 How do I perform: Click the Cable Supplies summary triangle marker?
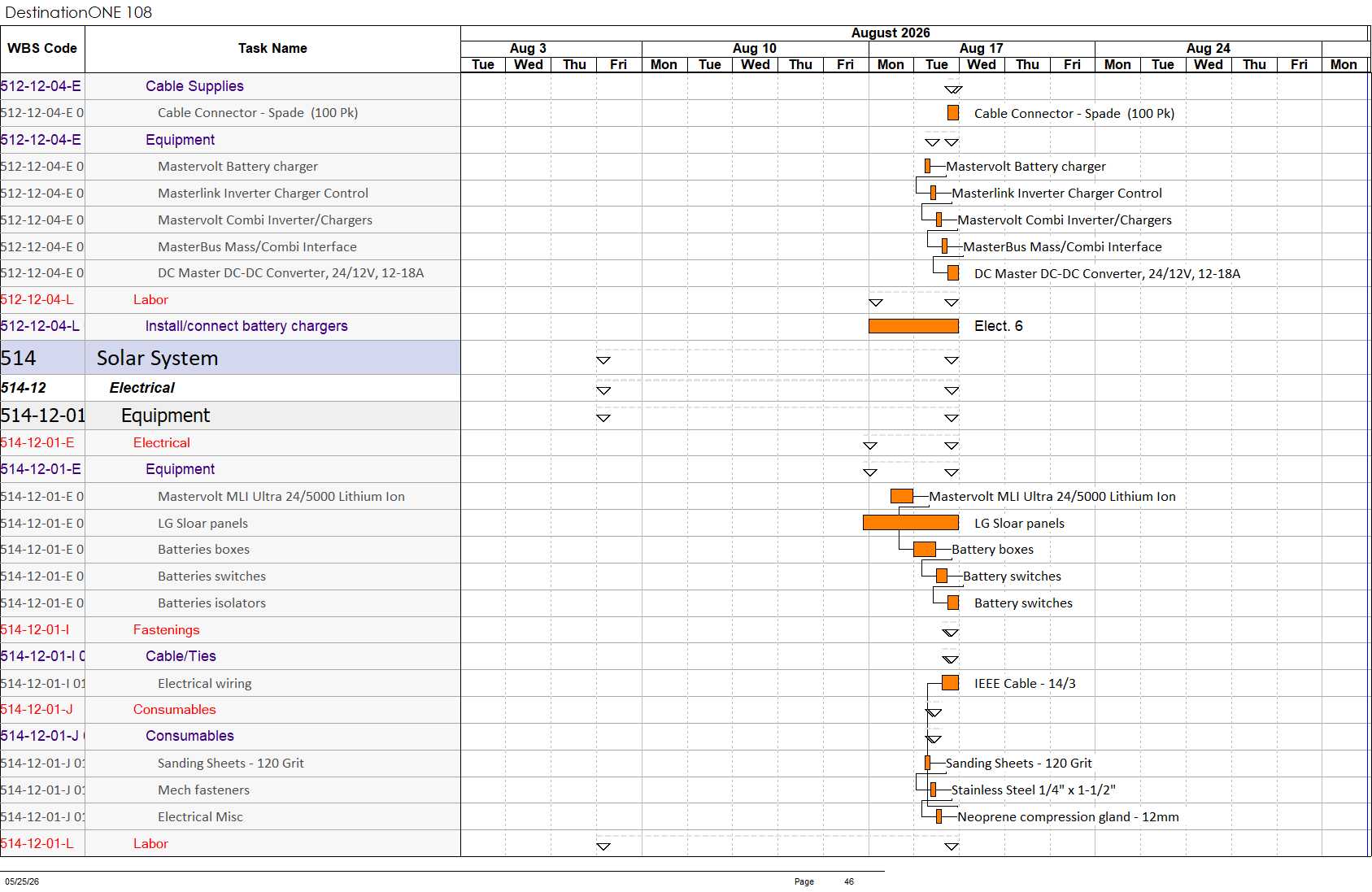click(953, 89)
